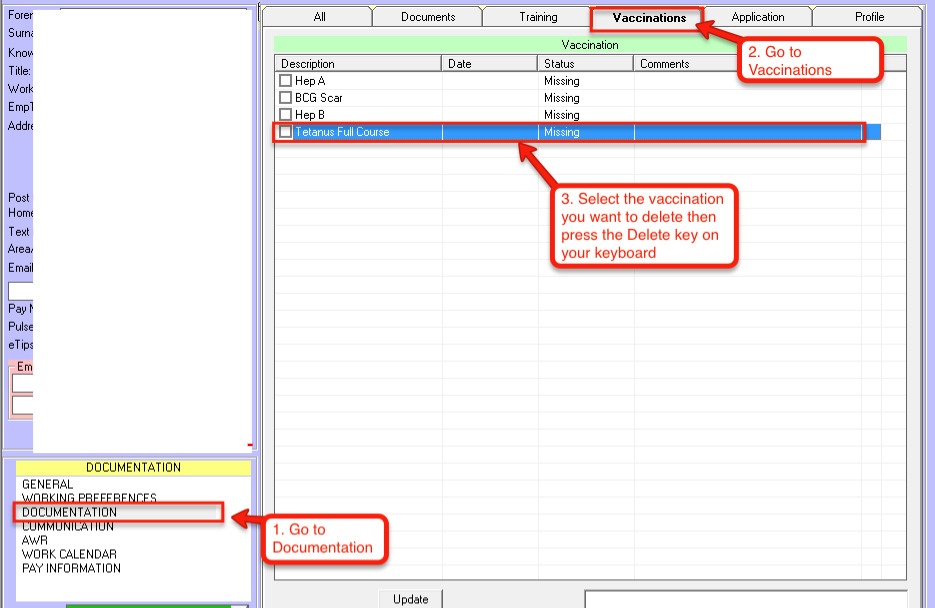Screen dimensions: 935x608
Task: Click the Date column header
Action: (x=490, y=64)
